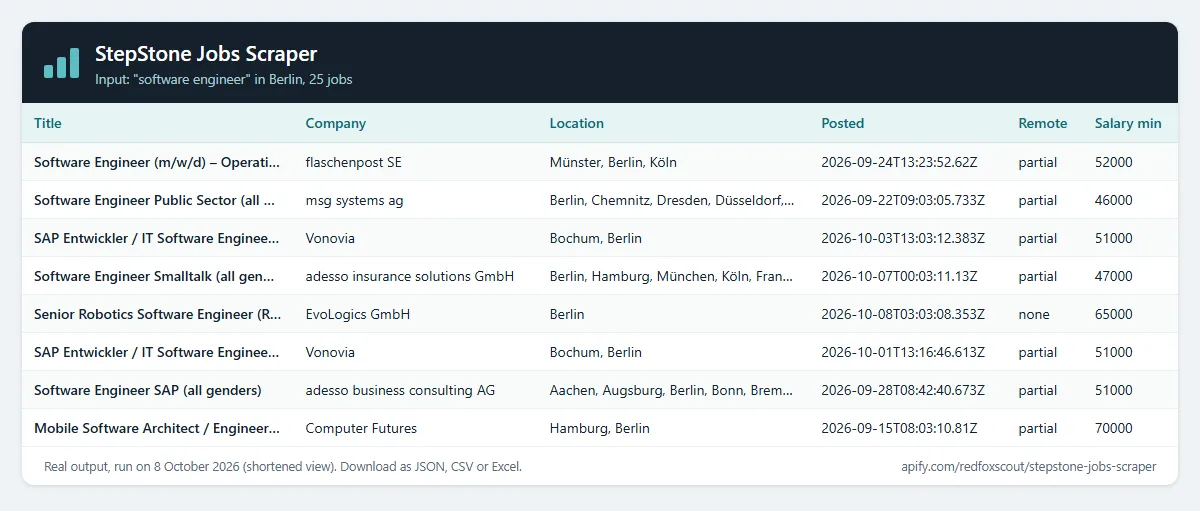The image size is (1200, 511).
Task: Click the StepStone bar chart logo icon
Action: coord(61,62)
